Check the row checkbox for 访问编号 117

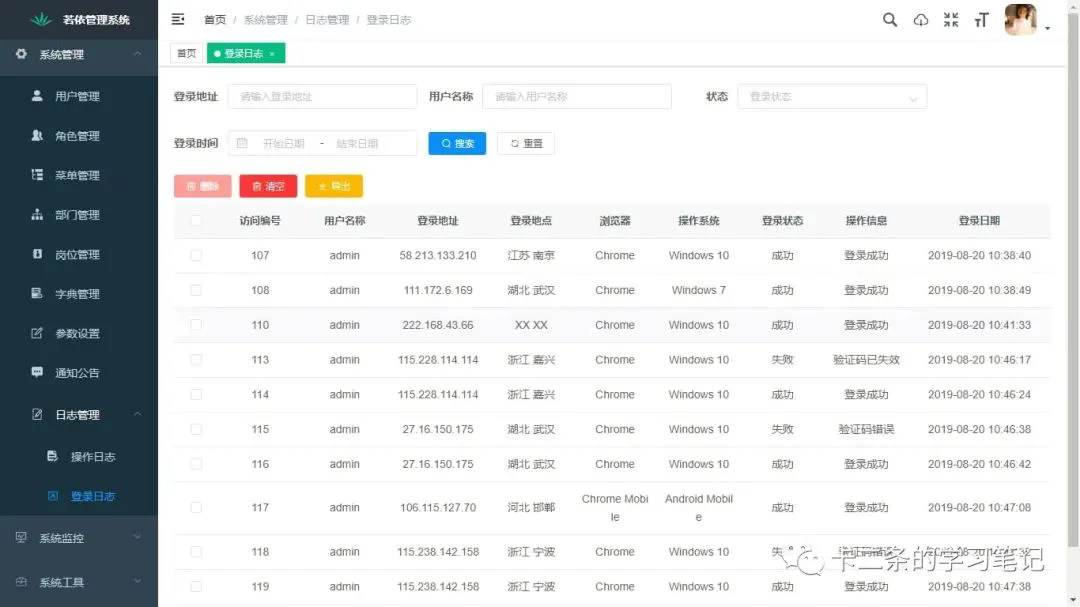pos(196,507)
